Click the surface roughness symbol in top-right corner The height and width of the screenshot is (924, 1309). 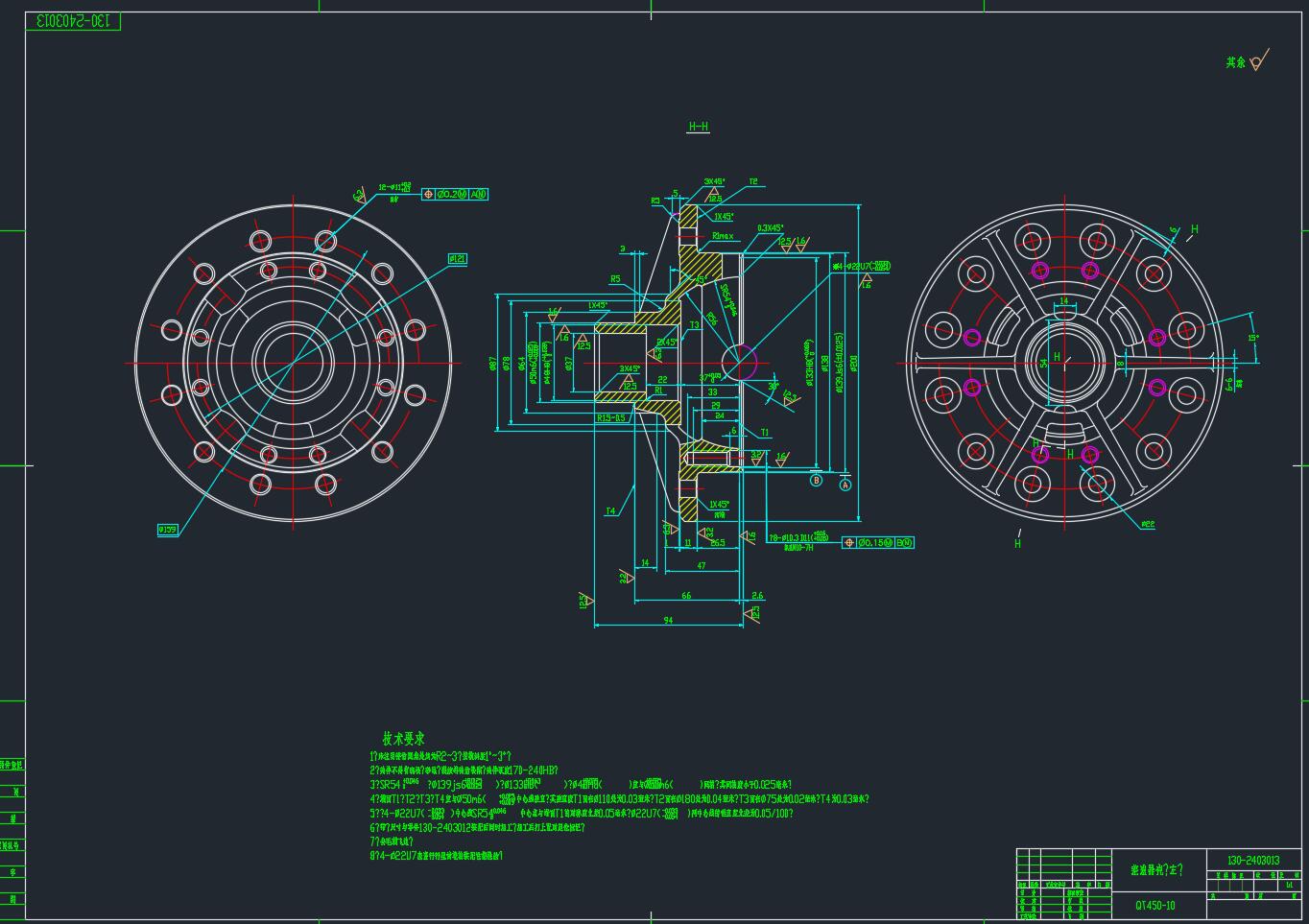pyautogui.click(x=1259, y=61)
